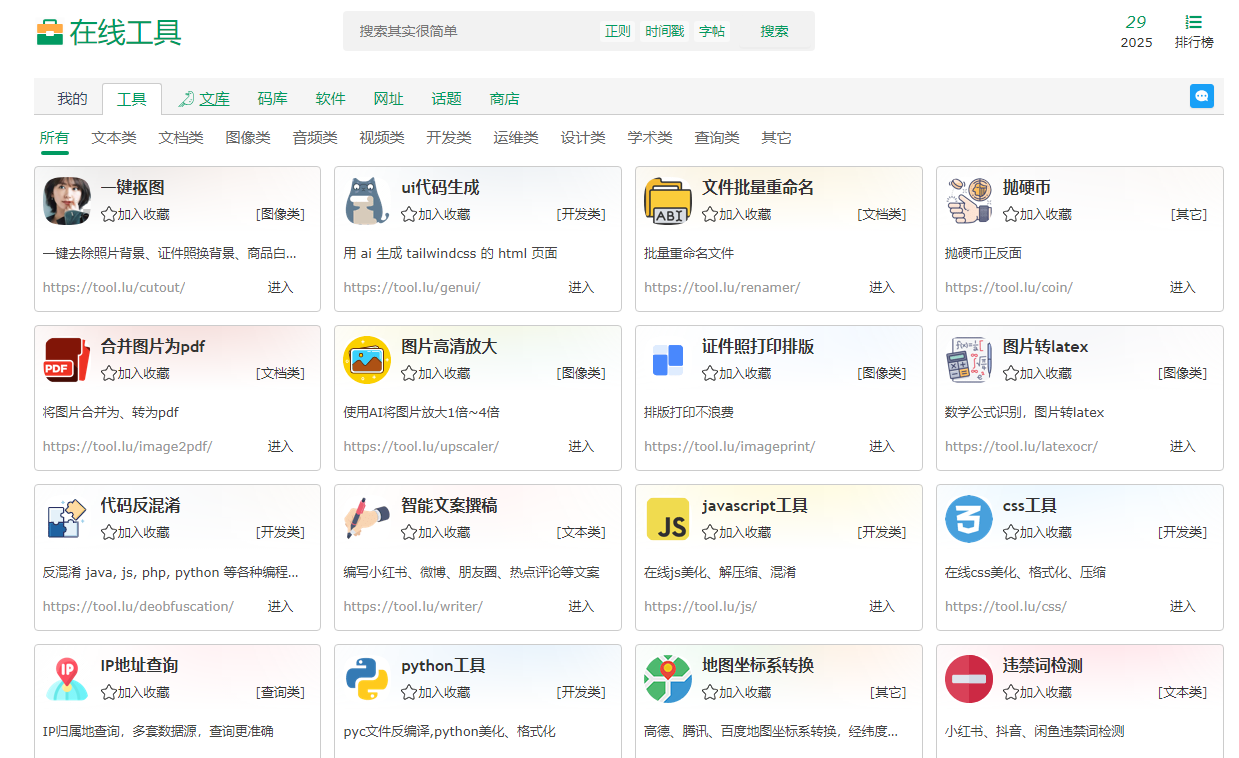
Task: Click the 抛硬币 coin-flip icon
Action: click(968, 201)
